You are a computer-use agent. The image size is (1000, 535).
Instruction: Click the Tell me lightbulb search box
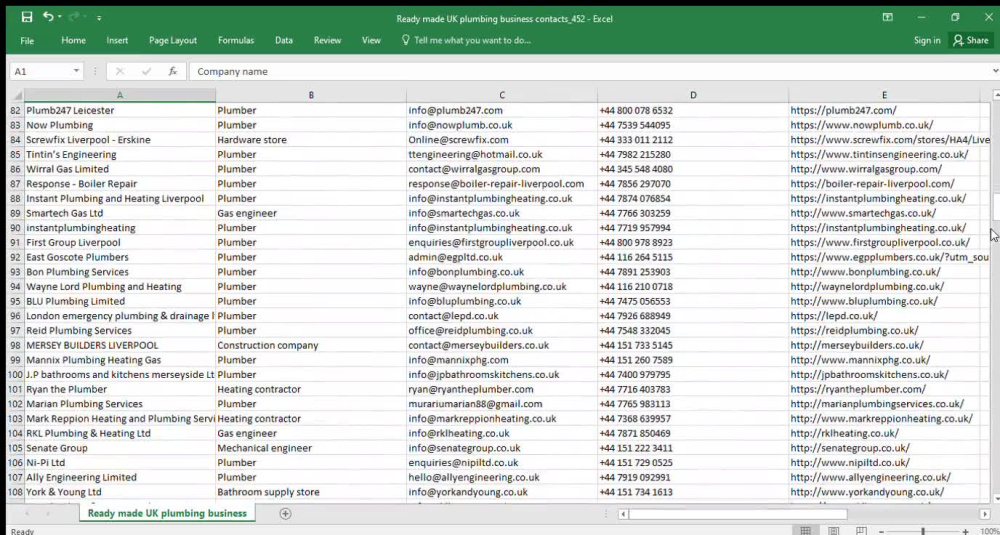(x=466, y=40)
